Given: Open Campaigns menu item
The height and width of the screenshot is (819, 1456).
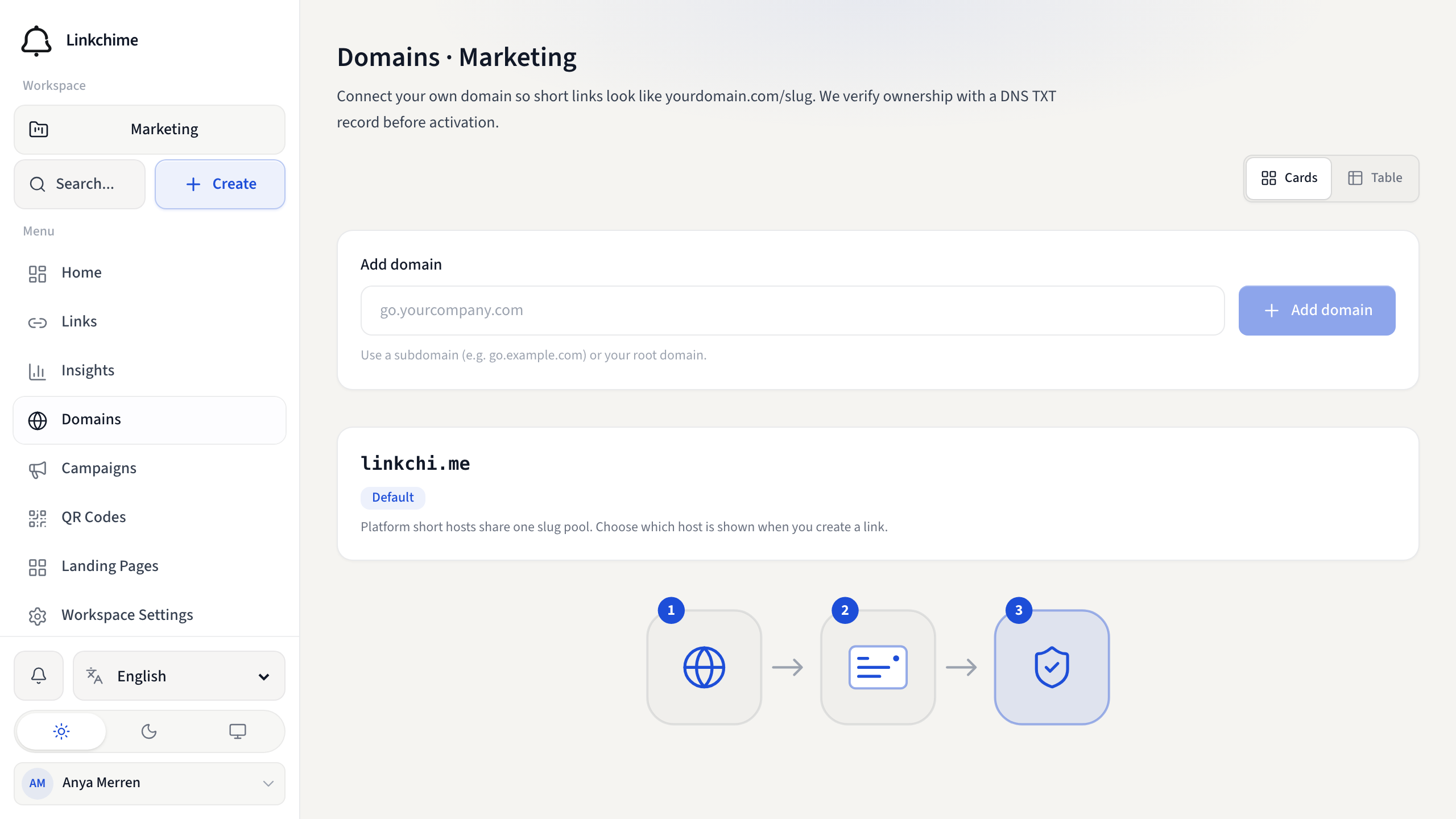Looking at the screenshot, I should [x=150, y=469].
